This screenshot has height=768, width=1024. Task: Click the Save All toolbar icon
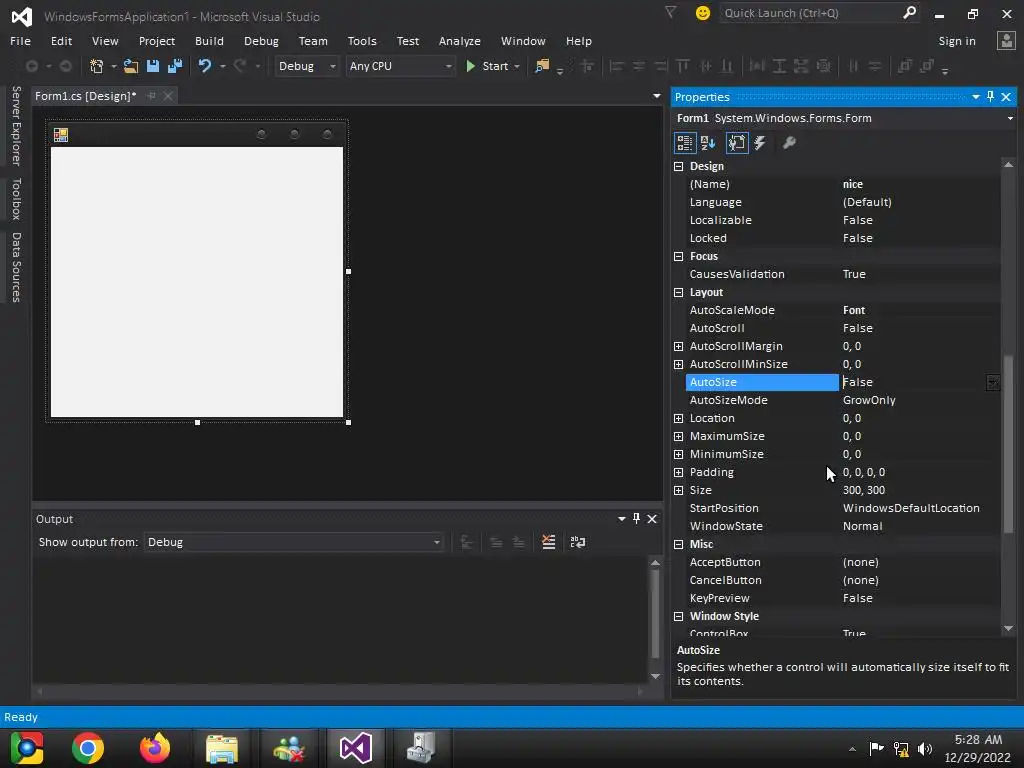(x=175, y=66)
